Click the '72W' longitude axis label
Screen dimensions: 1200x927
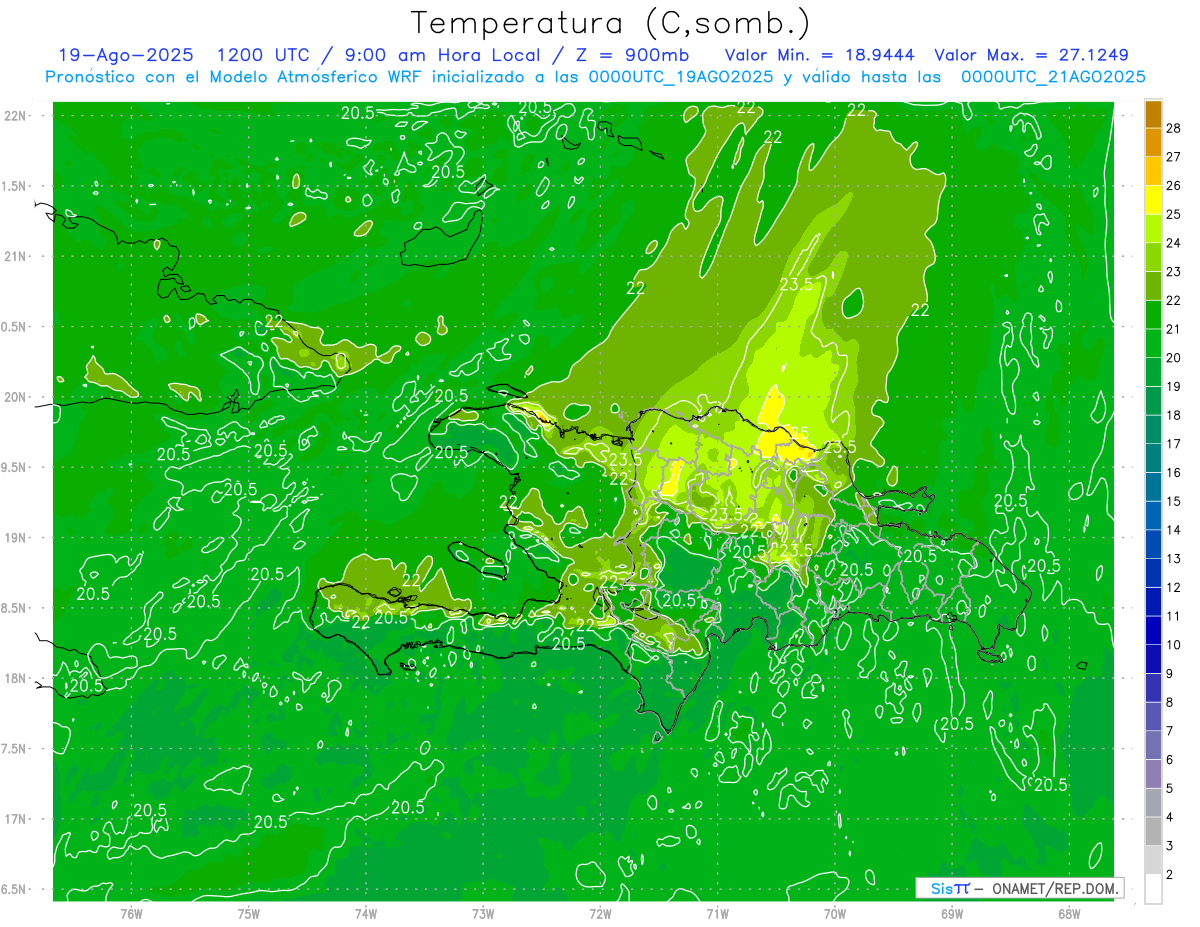pos(600,912)
